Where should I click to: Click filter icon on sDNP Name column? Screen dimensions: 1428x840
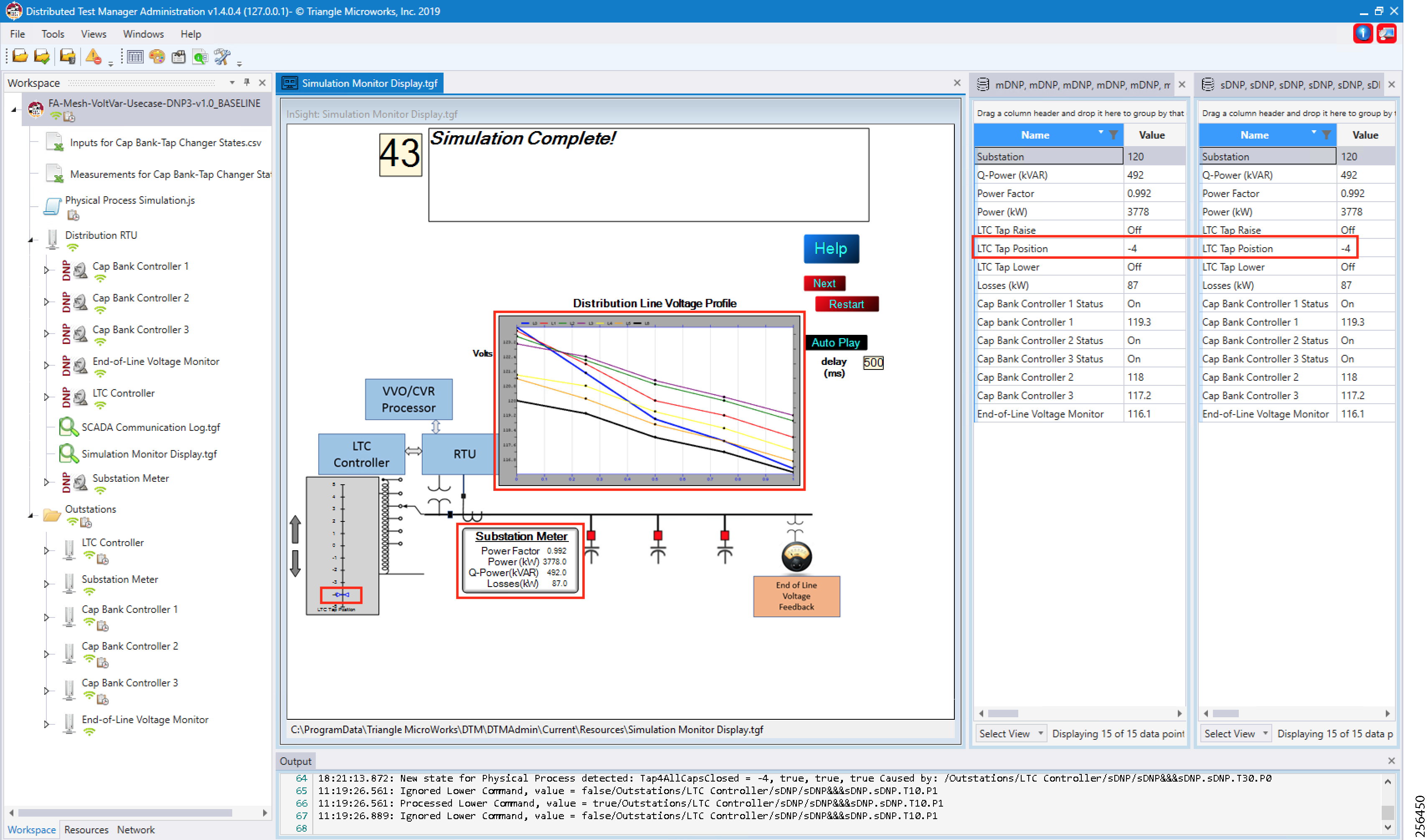[x=1326, y=135]
